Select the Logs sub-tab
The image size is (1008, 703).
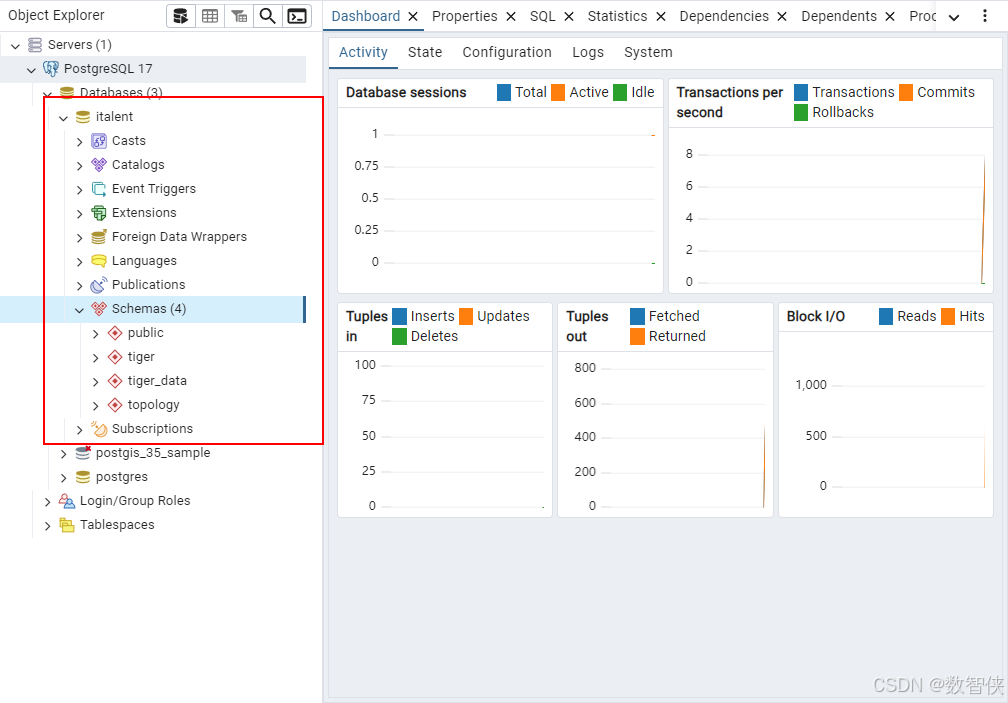pos(588,52)
